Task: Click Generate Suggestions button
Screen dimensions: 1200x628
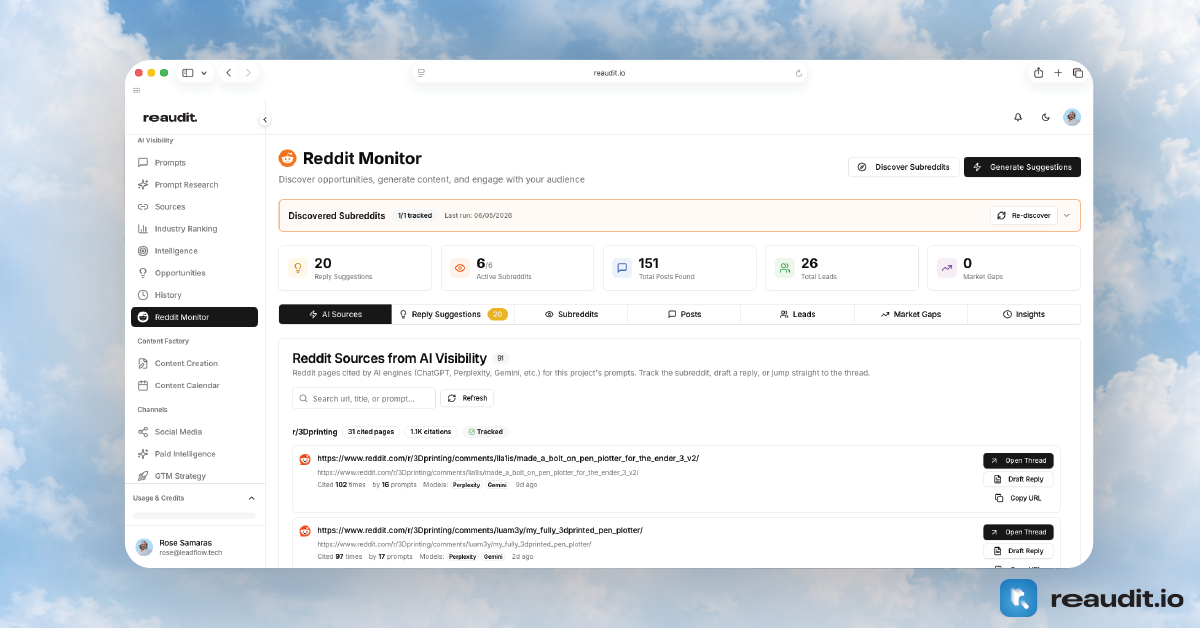Action: 1022,167
